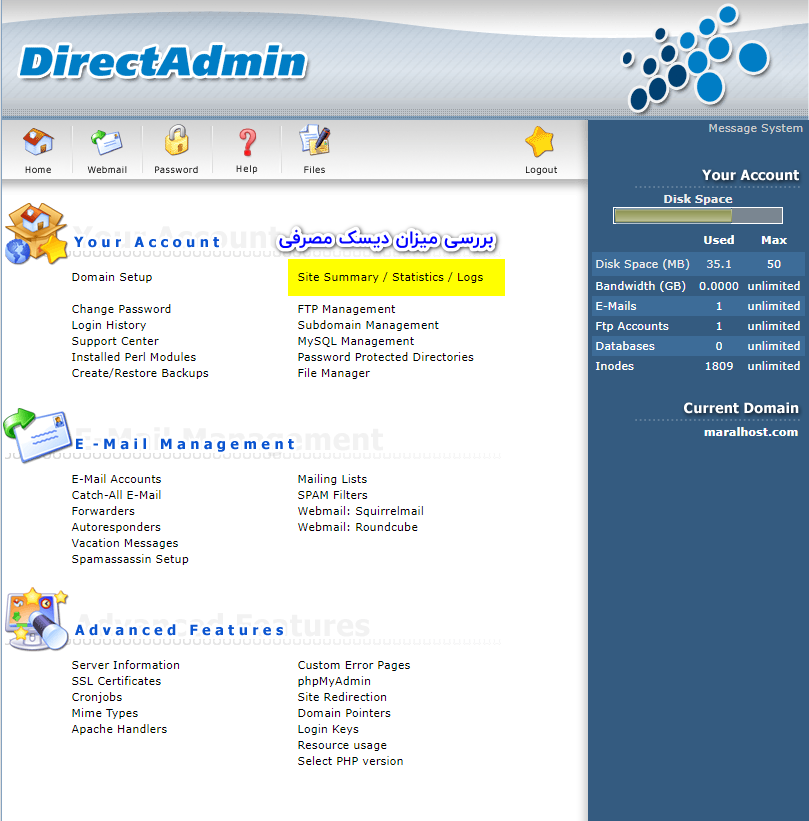Open Autoresponders

(x=116, y=527)
